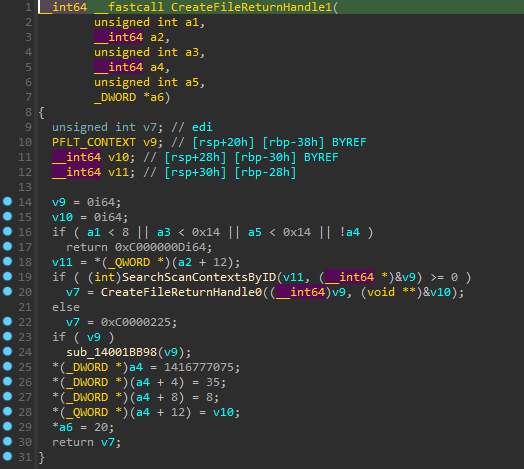Select parameter _DWORD *a6 declaration
Screen dimensions: 524x469
[129, 97]
